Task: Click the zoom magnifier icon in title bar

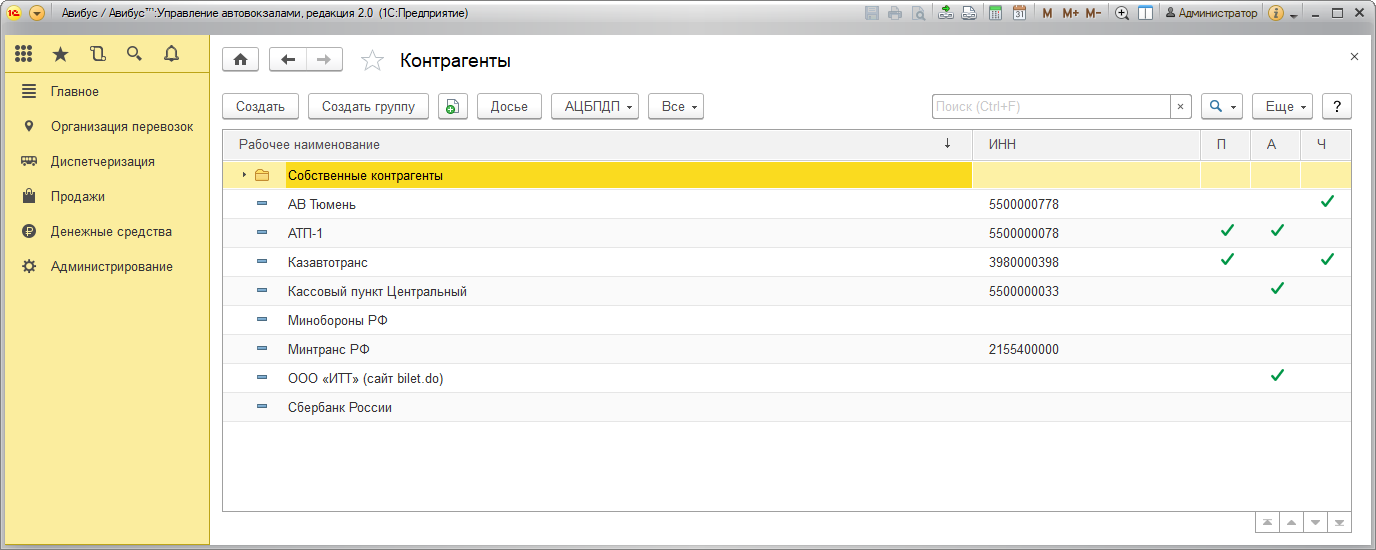Action: tap(1122, 13)
